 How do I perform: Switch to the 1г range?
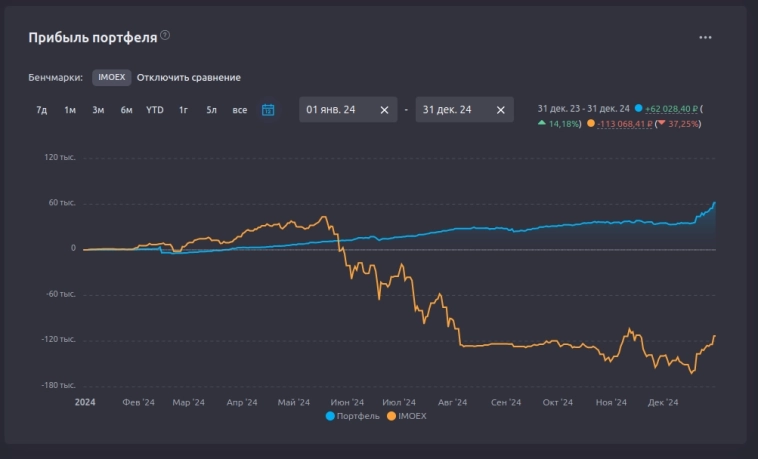click(184, 110)
